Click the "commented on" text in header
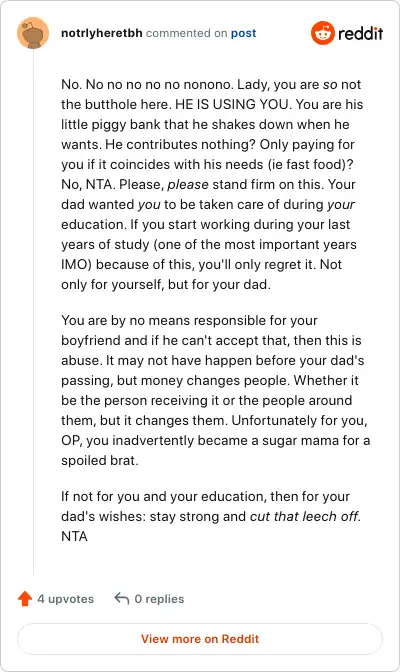400x672 pixels. point(186,33)
